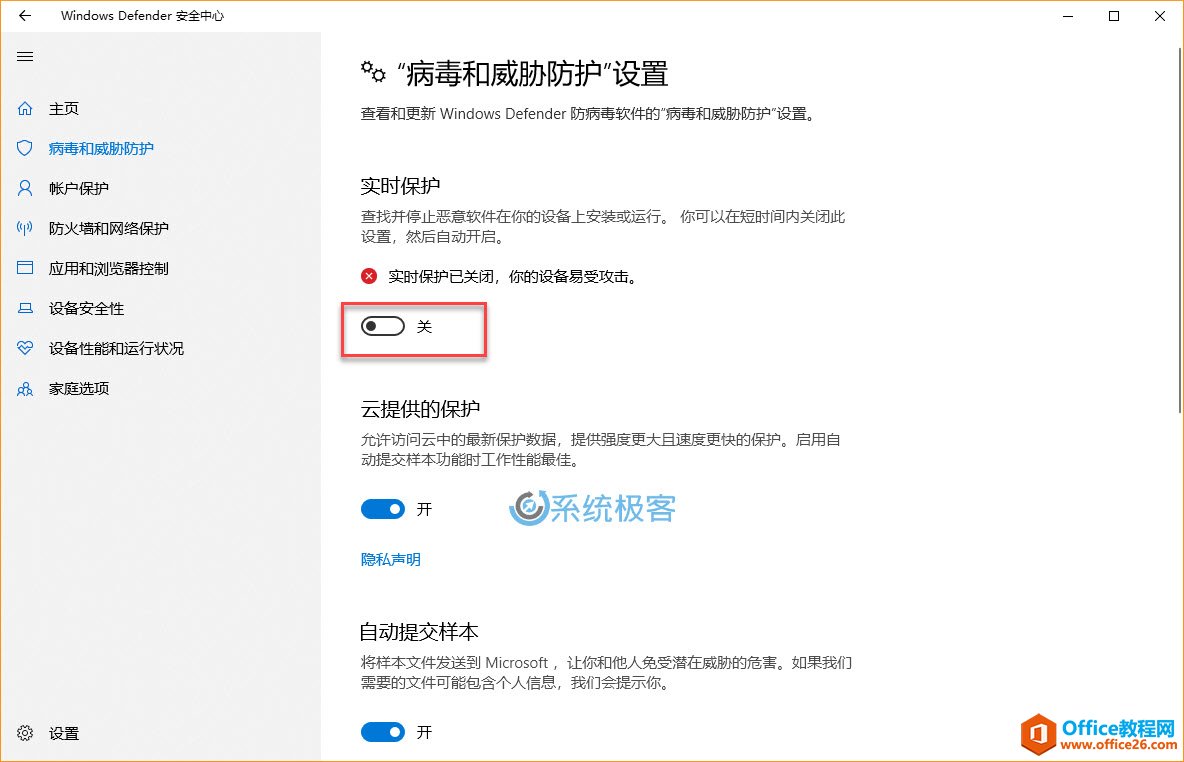
Task: Click the Windows Defender 安全中心 window title
Action: click(x=142, y=16)
